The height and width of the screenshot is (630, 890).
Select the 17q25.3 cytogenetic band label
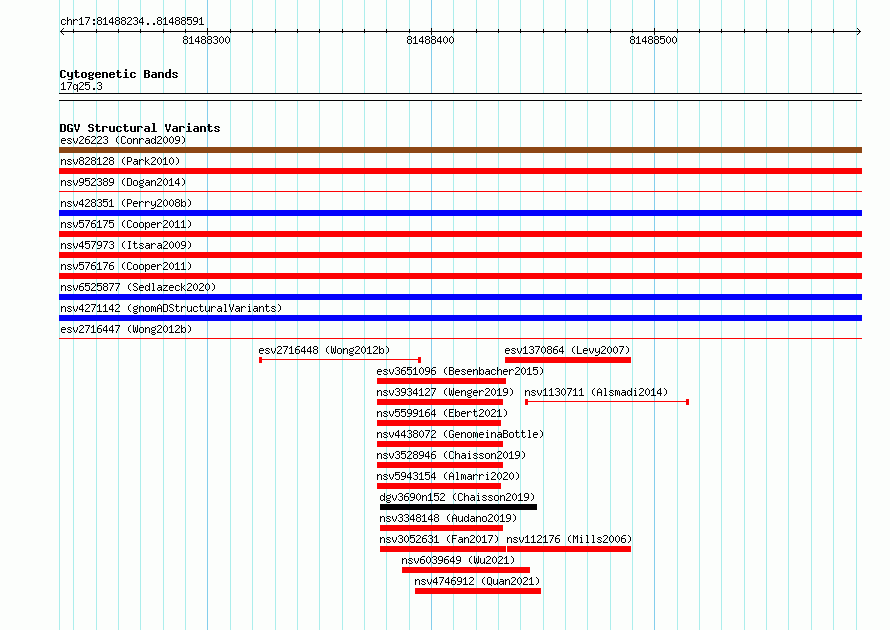(81, 86)
